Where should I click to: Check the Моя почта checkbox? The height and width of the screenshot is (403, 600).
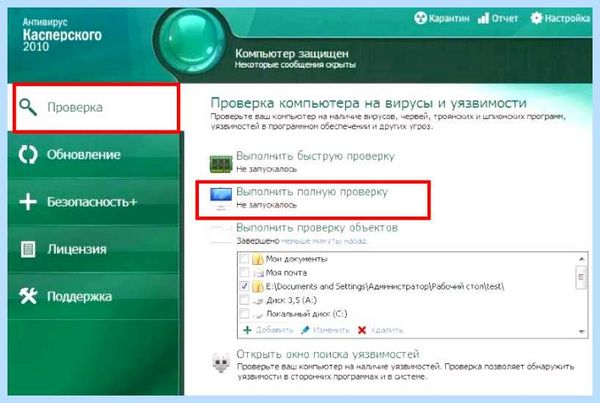pyautogui.click(x=244, y=273)
